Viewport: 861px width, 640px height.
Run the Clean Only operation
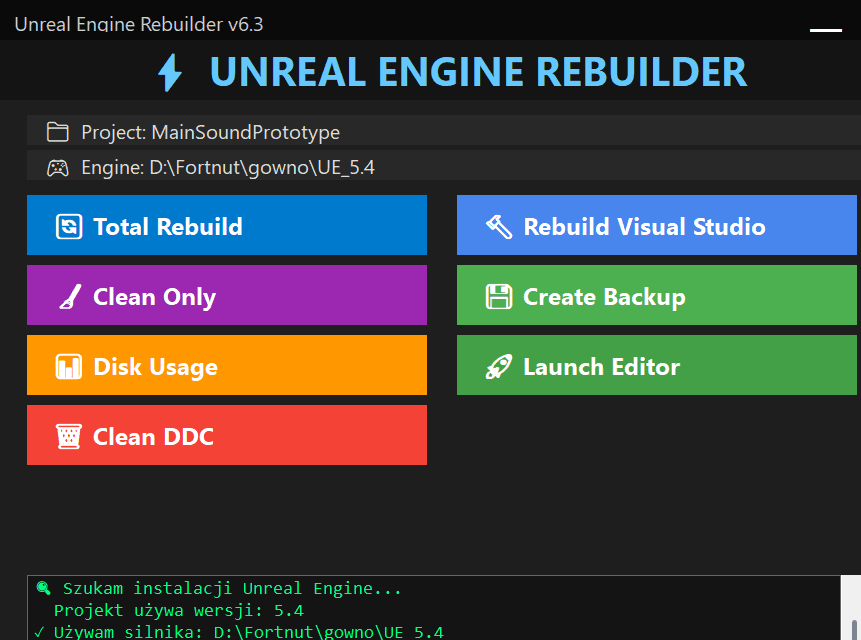[x=225, y=295]
